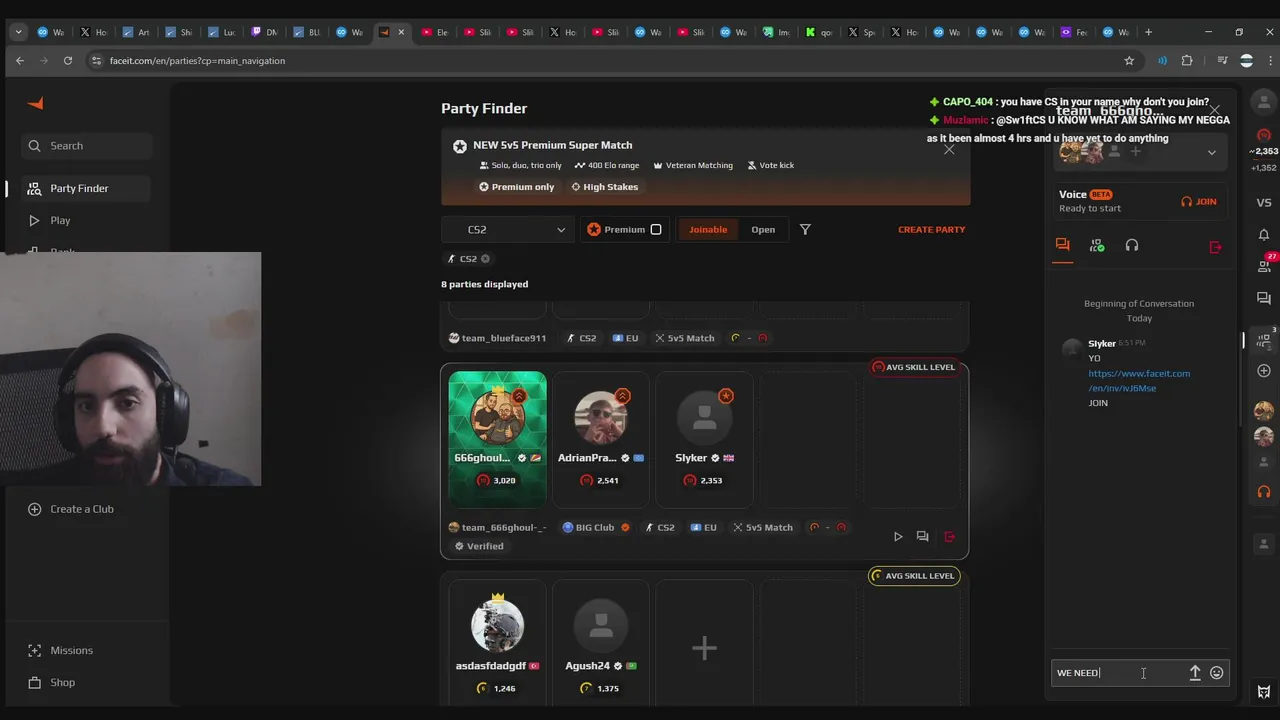Join party voice chat
Image resolution: width=1280 pixels, height=720 pixels.
pyautogui.click(x=1198, y=202)
